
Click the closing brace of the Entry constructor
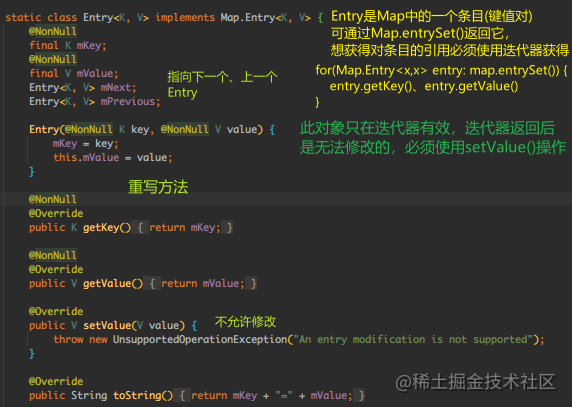click(x=31, y=171)
